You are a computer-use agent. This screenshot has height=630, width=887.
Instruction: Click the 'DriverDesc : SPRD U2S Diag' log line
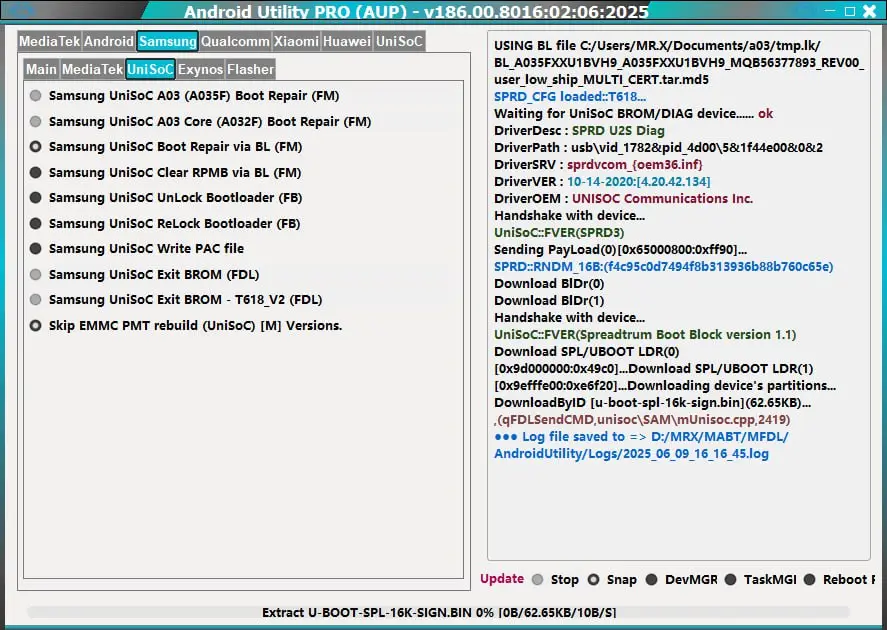click(579, 131)
